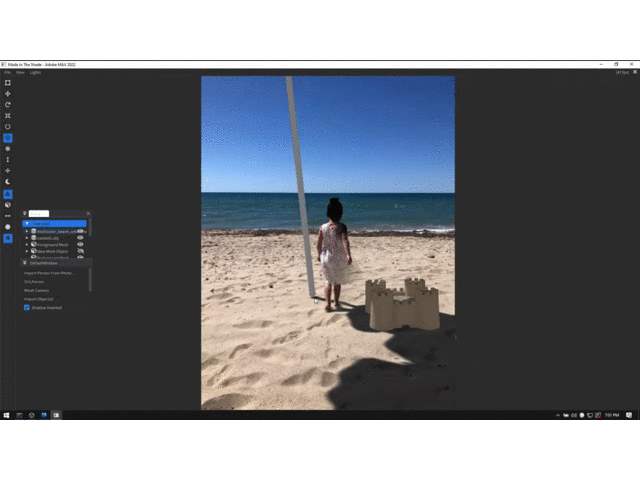Uncheck the Shadow Inserted checkbox
640x480 pixels.
27,307
